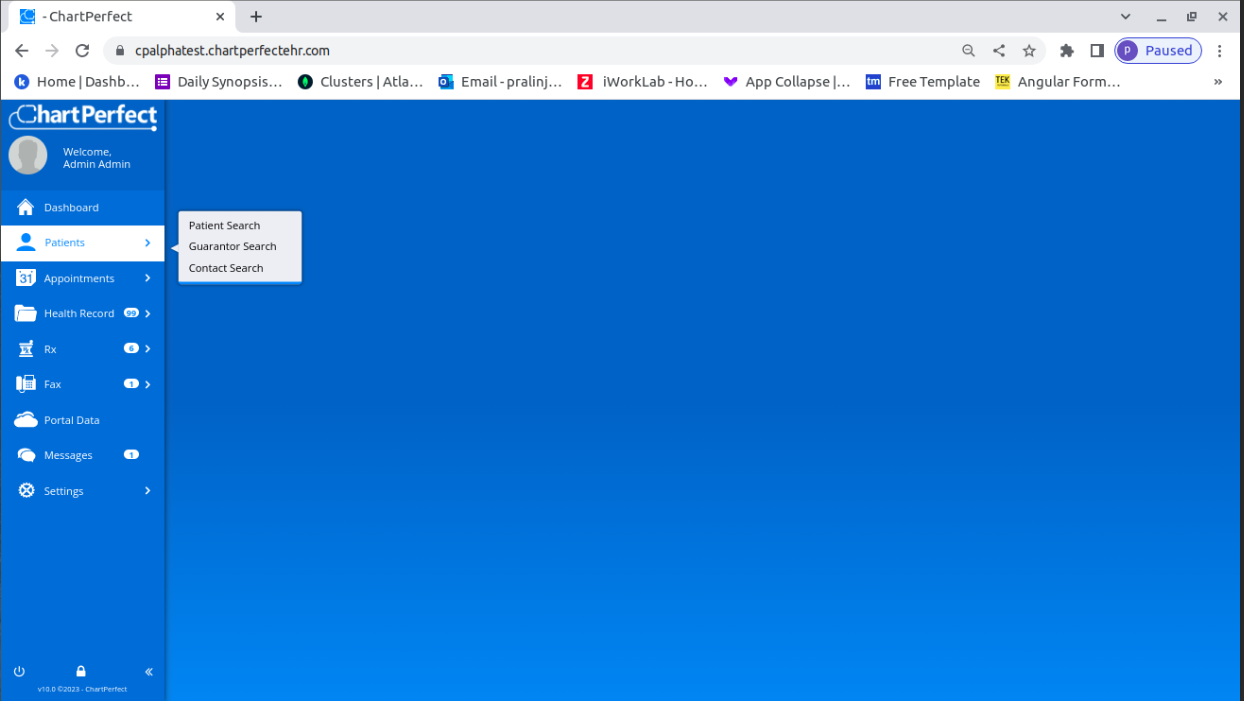Screen dimensions: 1244x701
Task: Expand the Fax submenu chevron
Action: (147, 384)
